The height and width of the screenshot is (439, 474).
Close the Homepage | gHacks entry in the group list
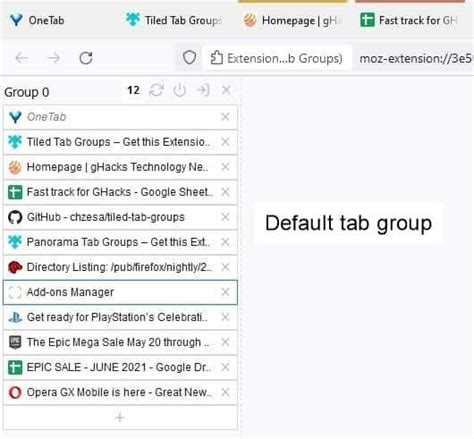(x=225, y=167)
